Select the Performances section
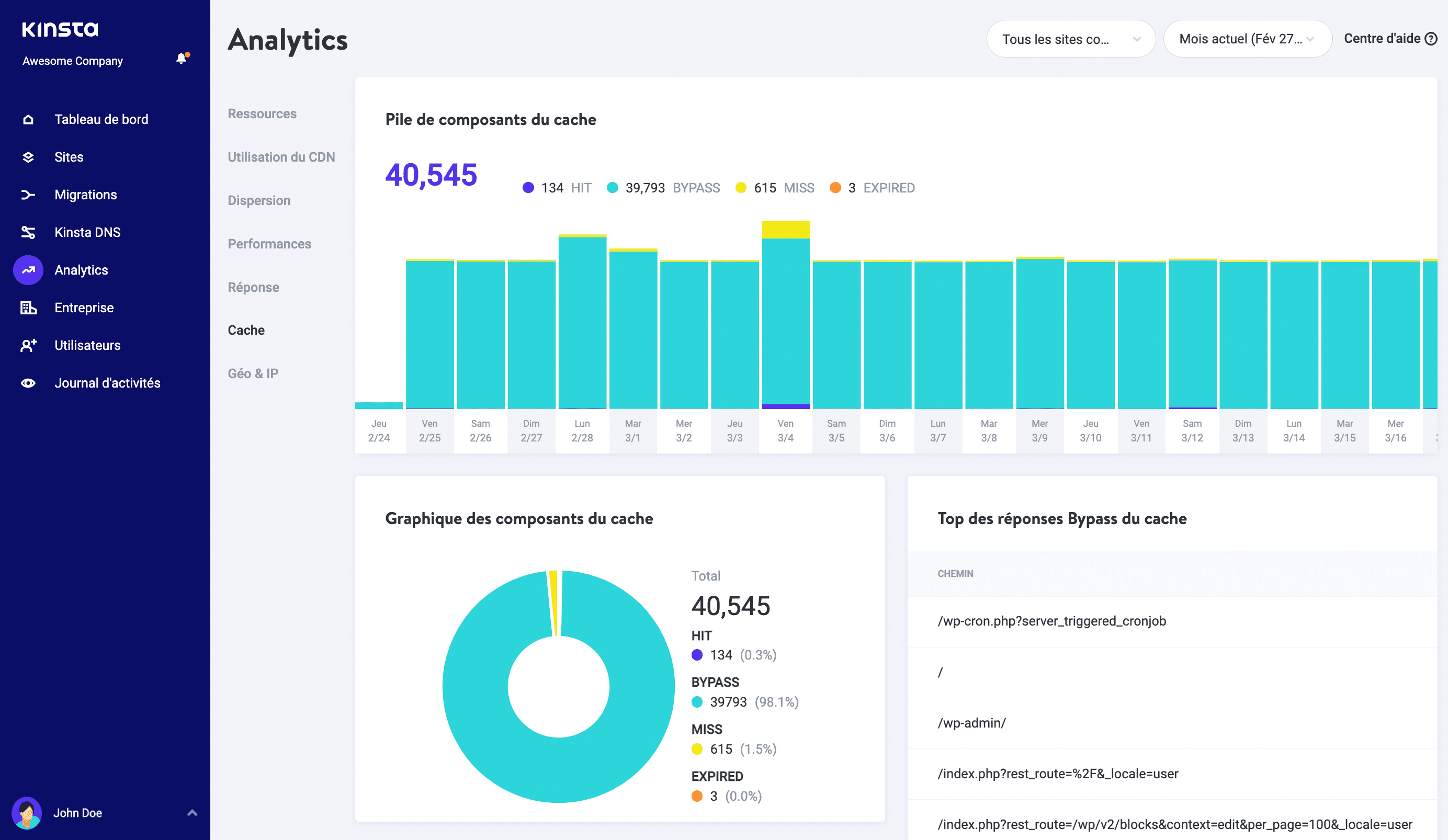The height and width of the screenshot is (840, 1448). point(270,243)
